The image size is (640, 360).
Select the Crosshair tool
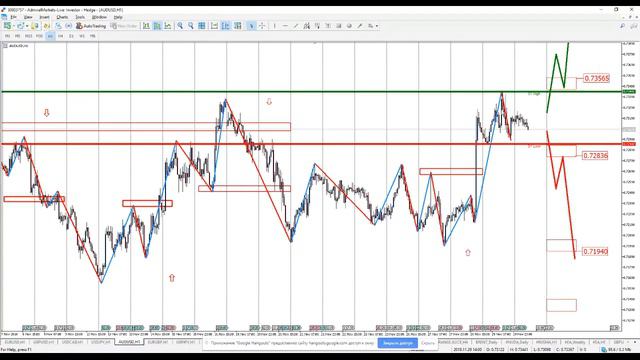pyautogui.click(x=262, y=26)
